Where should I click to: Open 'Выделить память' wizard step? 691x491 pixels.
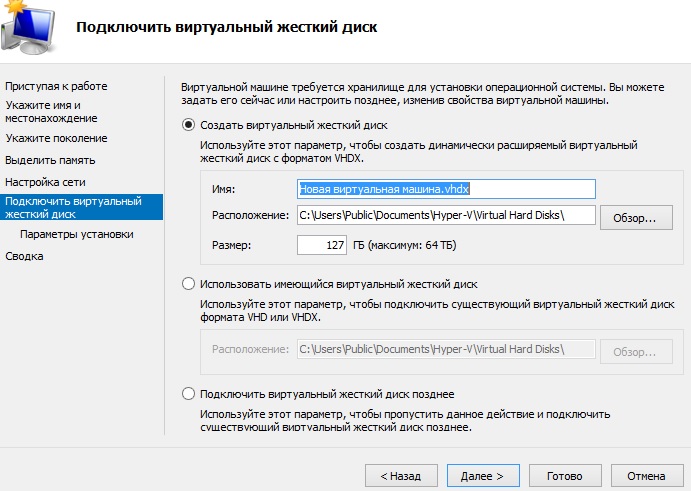pyautogui.click(x=50, y=160)
